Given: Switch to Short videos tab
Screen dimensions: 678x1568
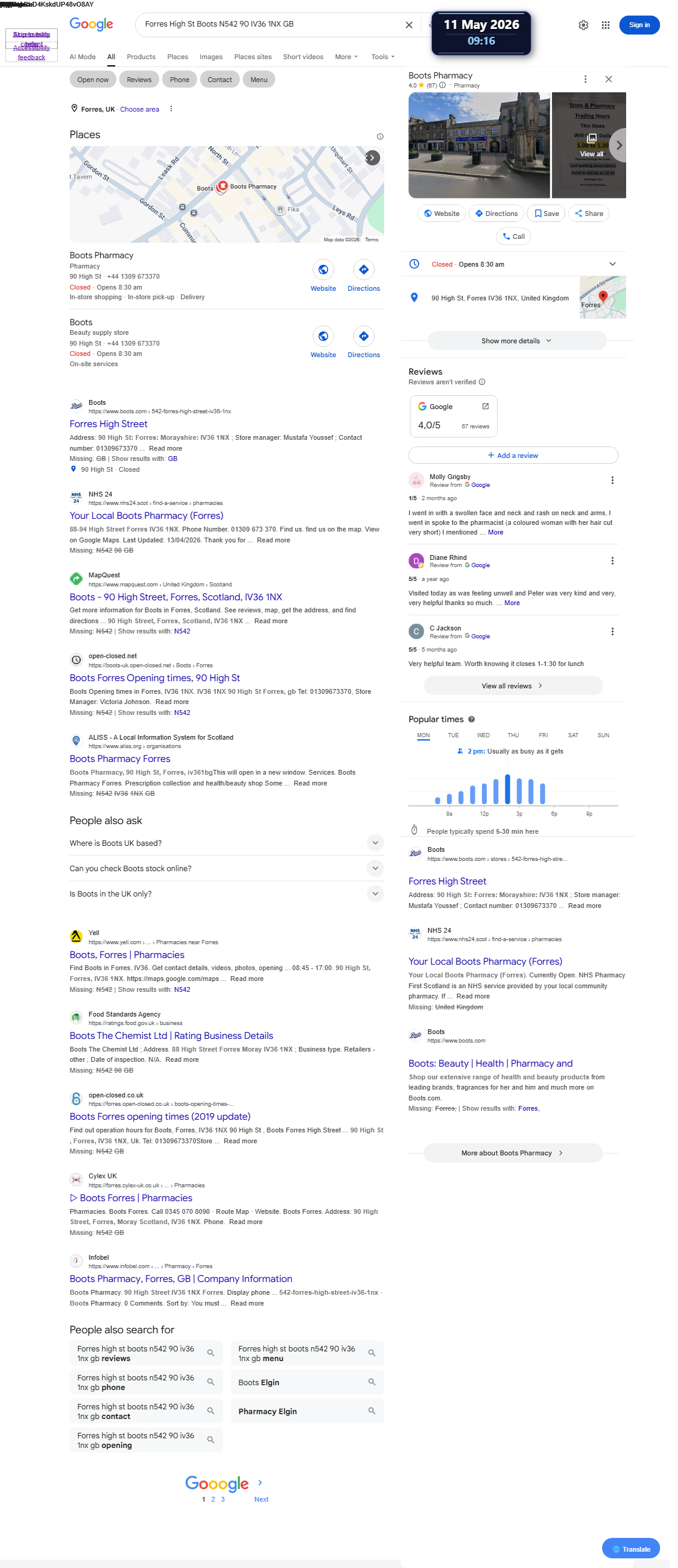Looking at the screenshot, I should coord(306,57).
